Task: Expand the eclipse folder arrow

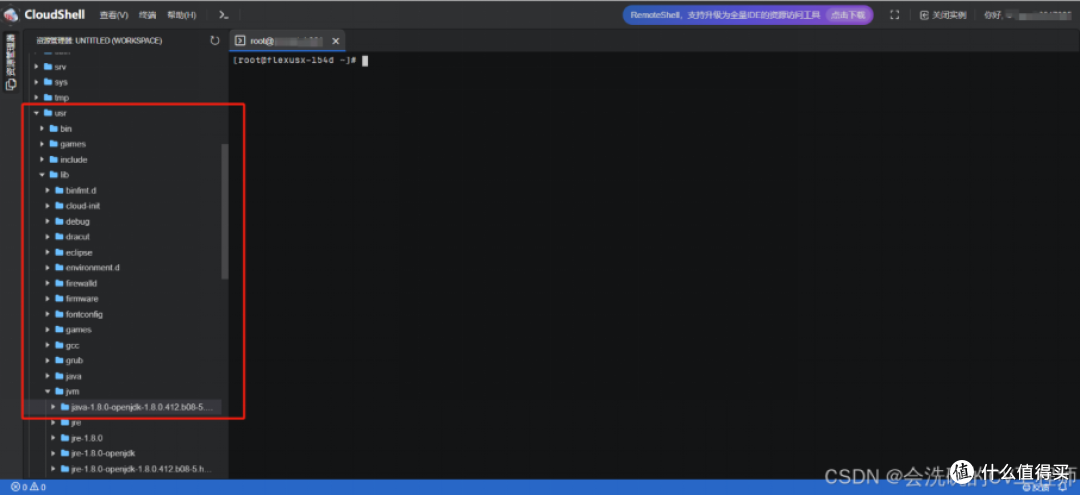Action: click(48, 252)
